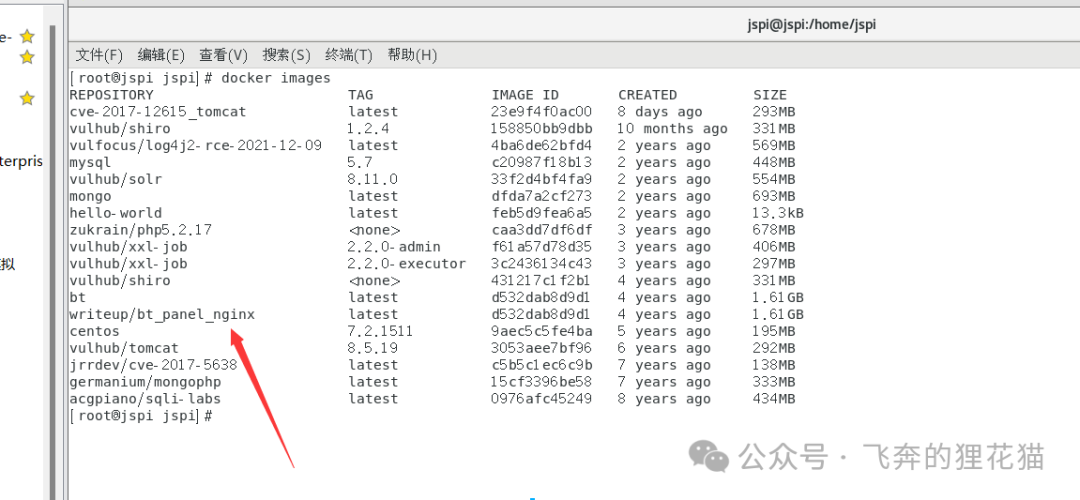Click the germanium/mongophp repository name

[145, 382]
